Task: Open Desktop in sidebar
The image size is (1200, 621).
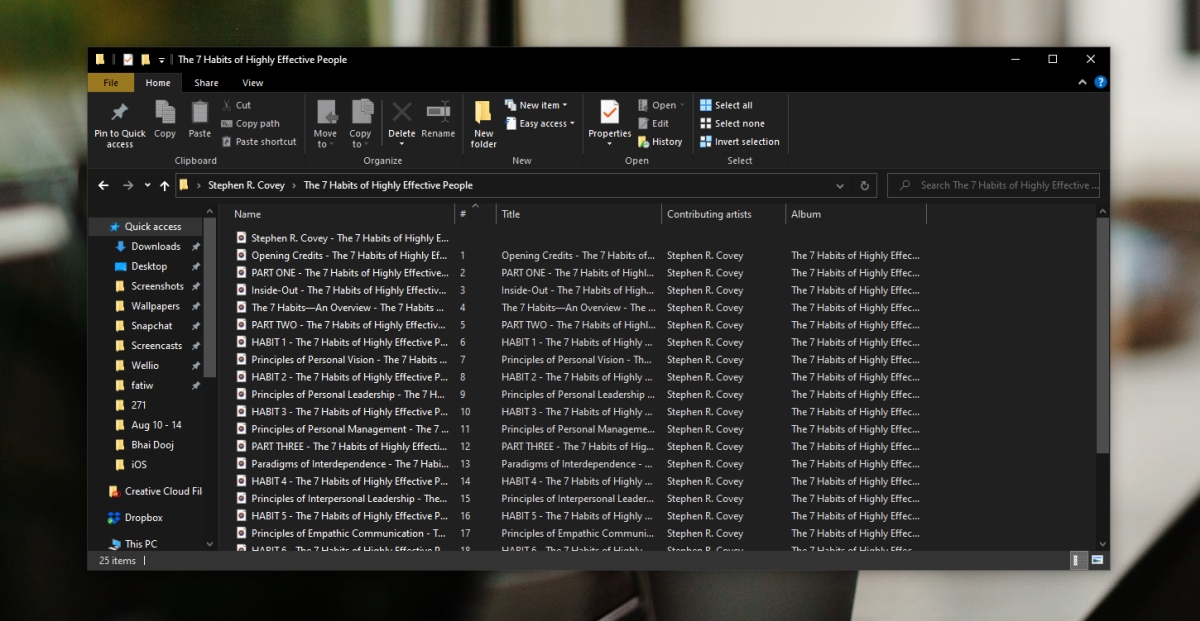Action: point(149,266)
